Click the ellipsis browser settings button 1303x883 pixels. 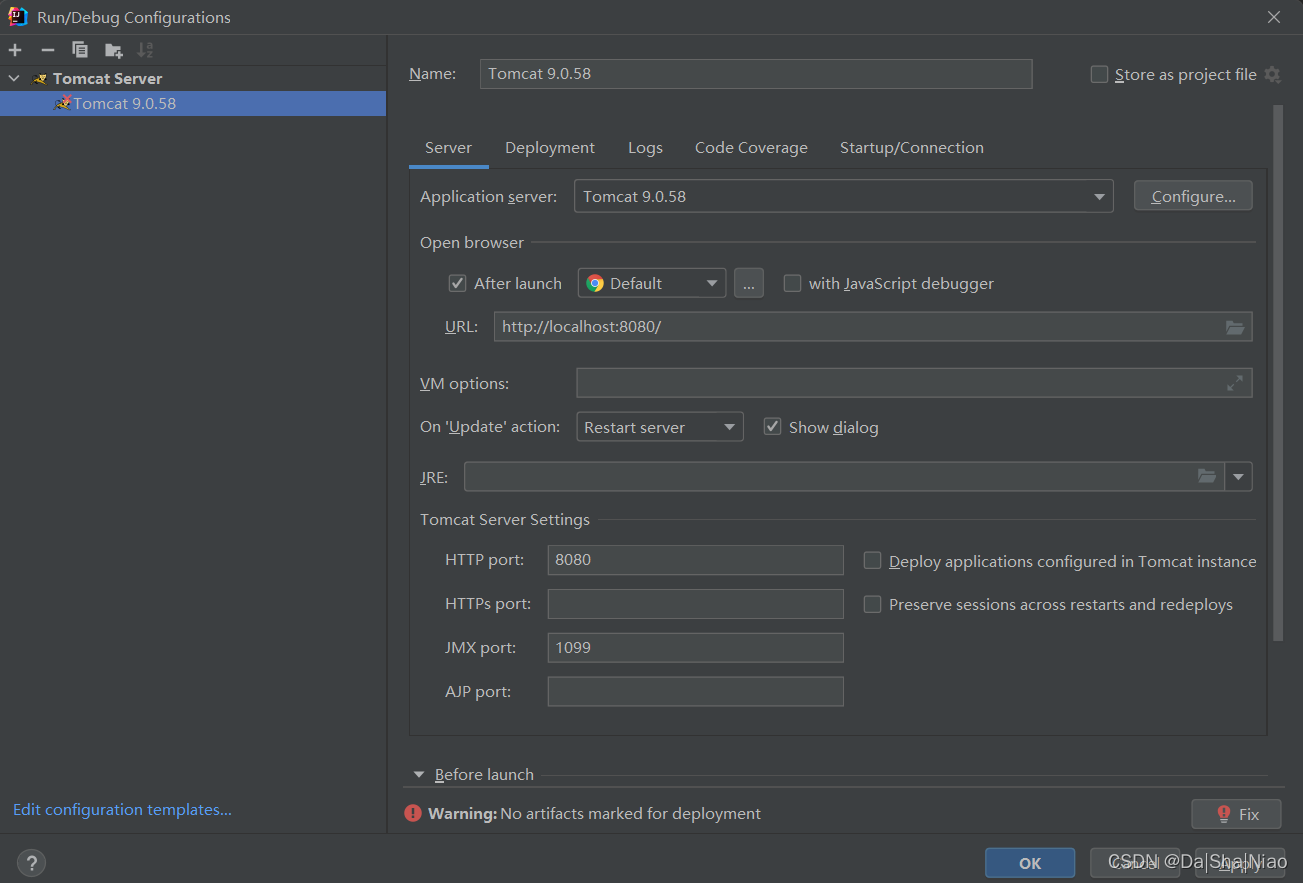coord(749,283)
